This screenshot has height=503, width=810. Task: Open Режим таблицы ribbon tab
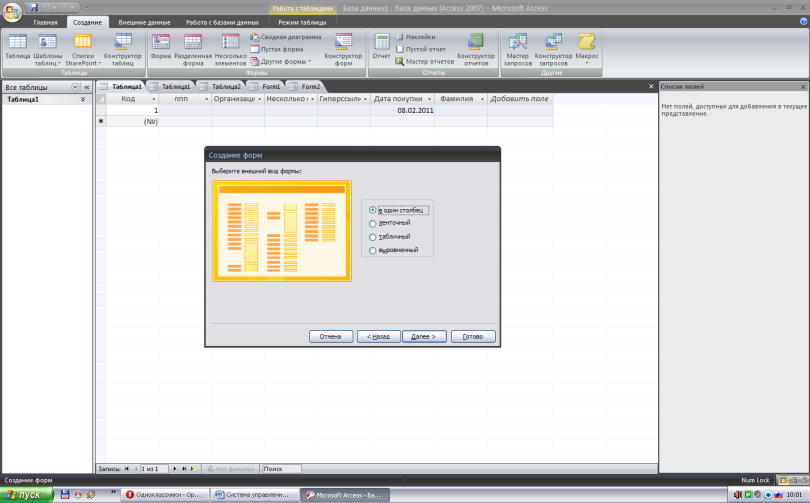click(x=302, y=23)
